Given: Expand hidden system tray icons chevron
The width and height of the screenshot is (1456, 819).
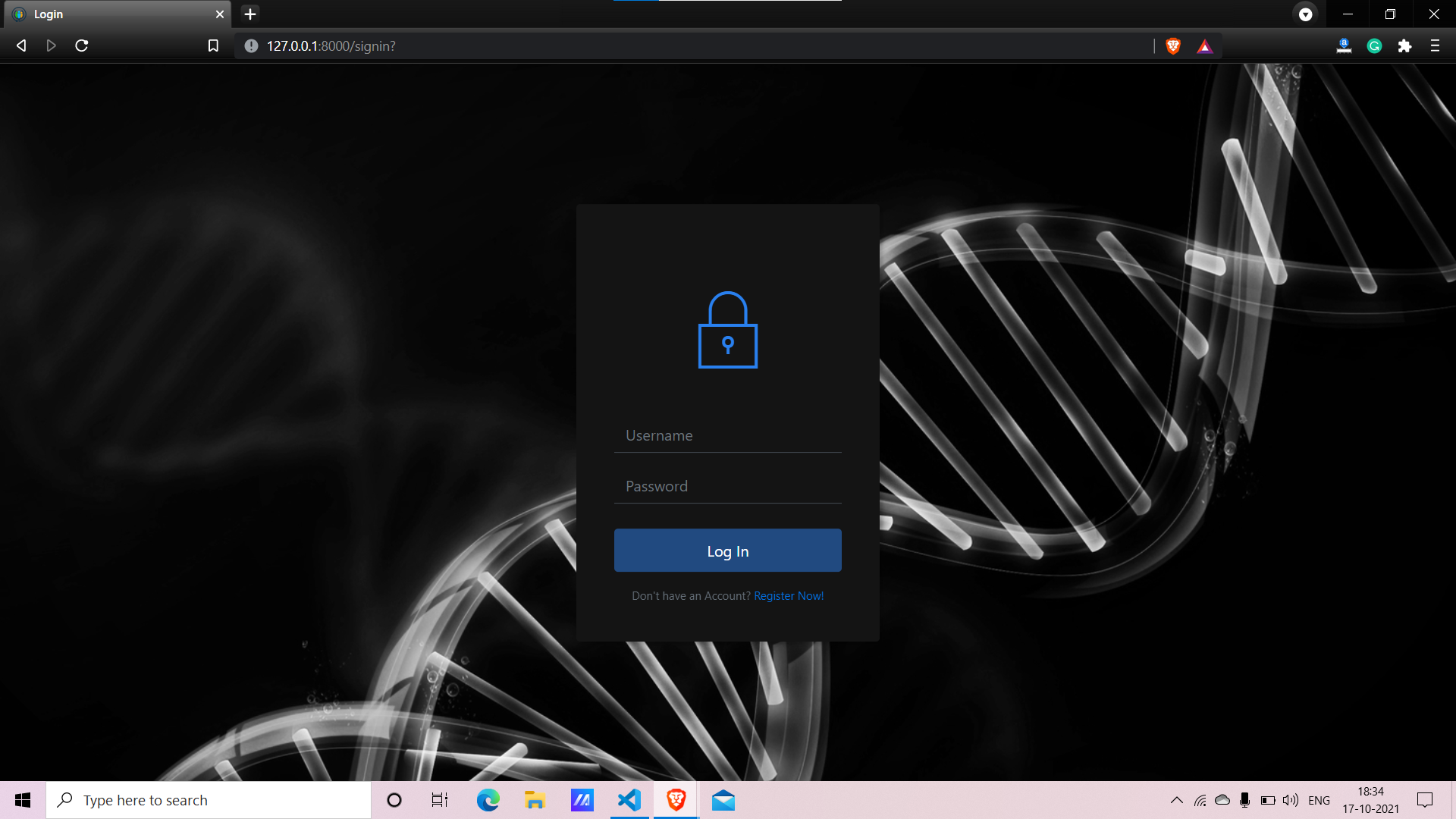Looking at the screenshot, I should 1176,800.
